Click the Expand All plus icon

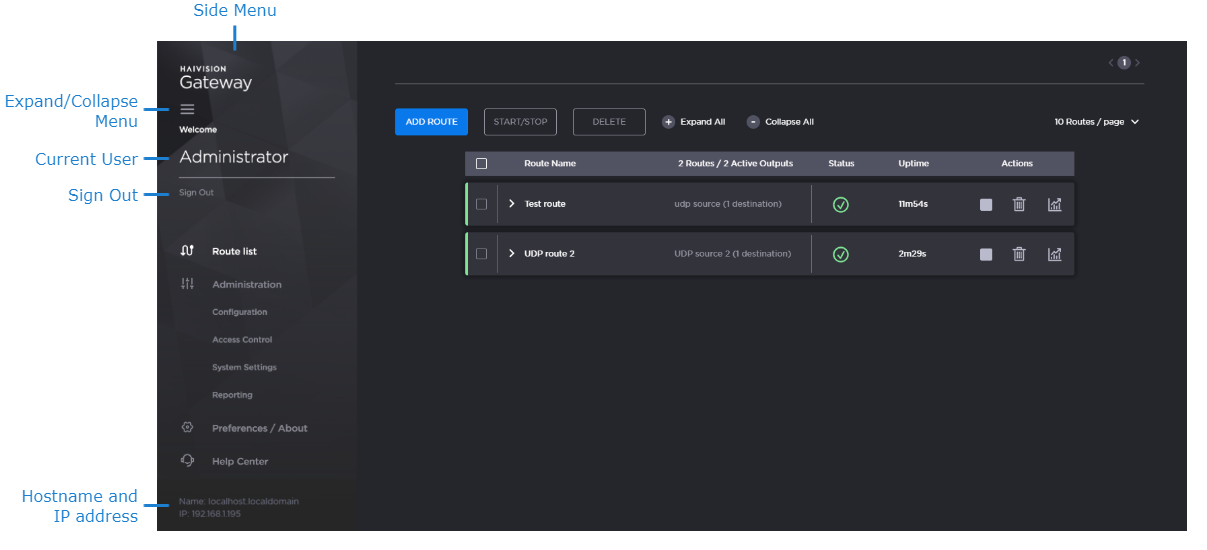click(x=668, y=122)
